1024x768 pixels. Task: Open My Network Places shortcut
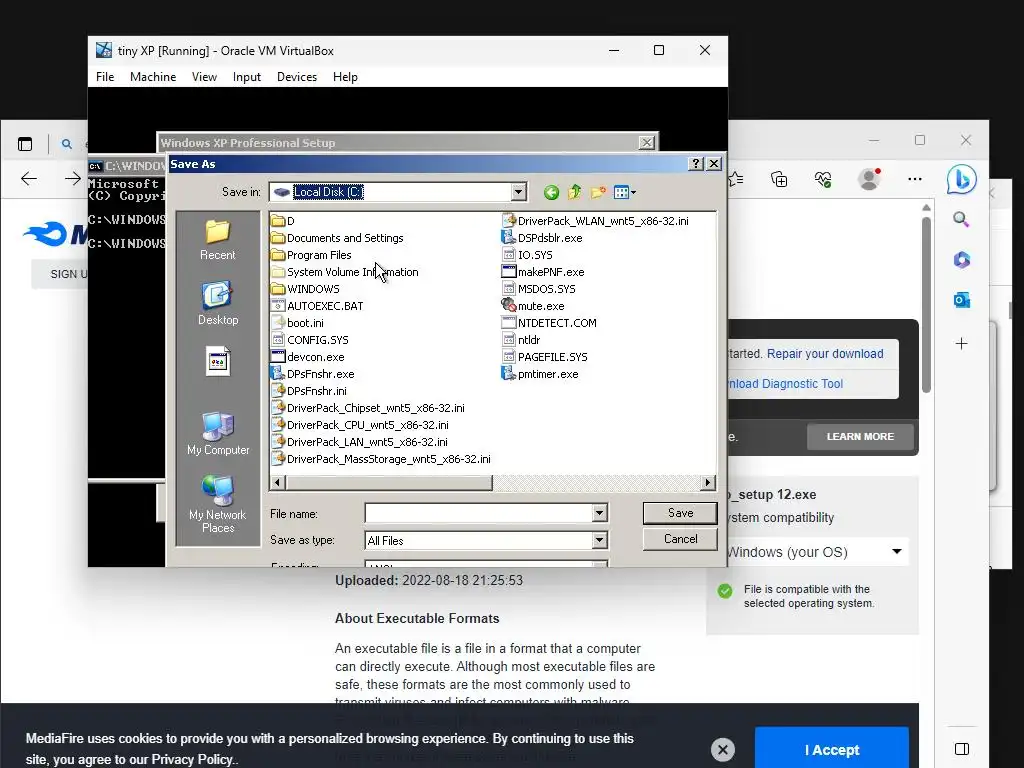pos(217,504)
